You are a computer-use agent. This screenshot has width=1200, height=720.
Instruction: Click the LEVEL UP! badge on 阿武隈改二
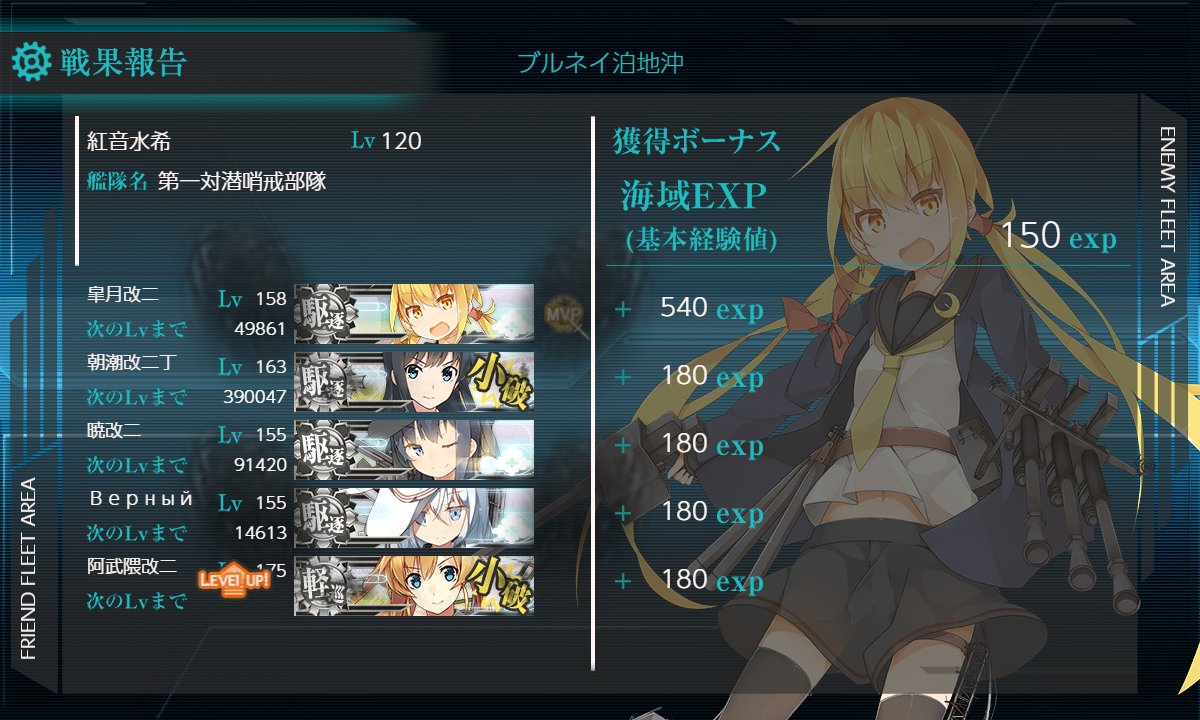tap(234, 579)
